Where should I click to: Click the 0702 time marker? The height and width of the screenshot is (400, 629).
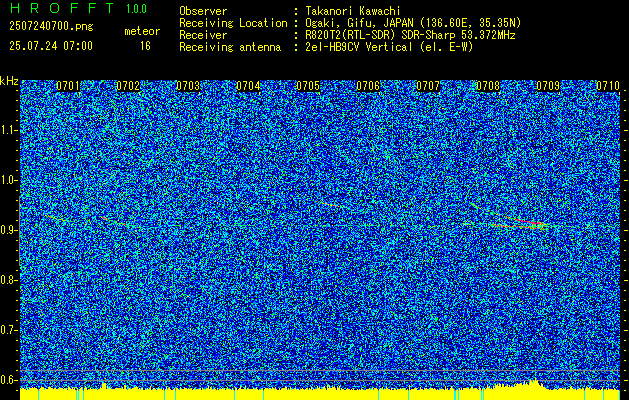pyautogui.click(x=128, y=85)
